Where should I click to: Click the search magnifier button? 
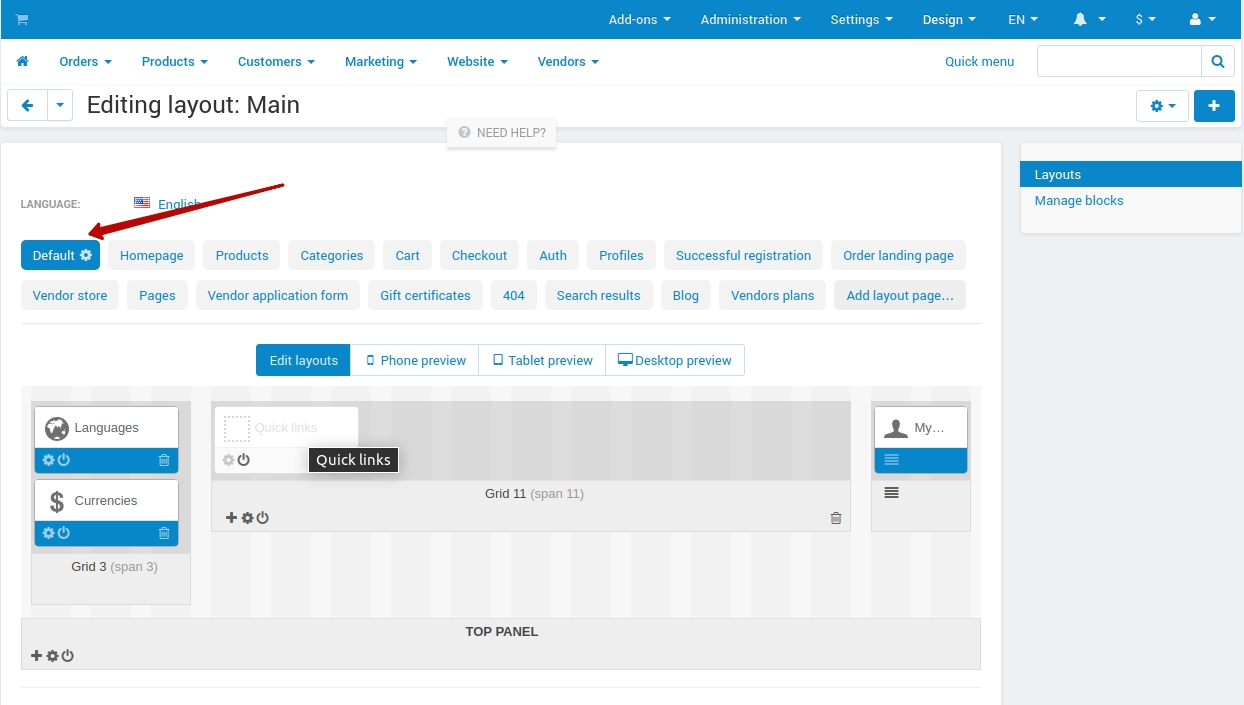point(1217,61)
